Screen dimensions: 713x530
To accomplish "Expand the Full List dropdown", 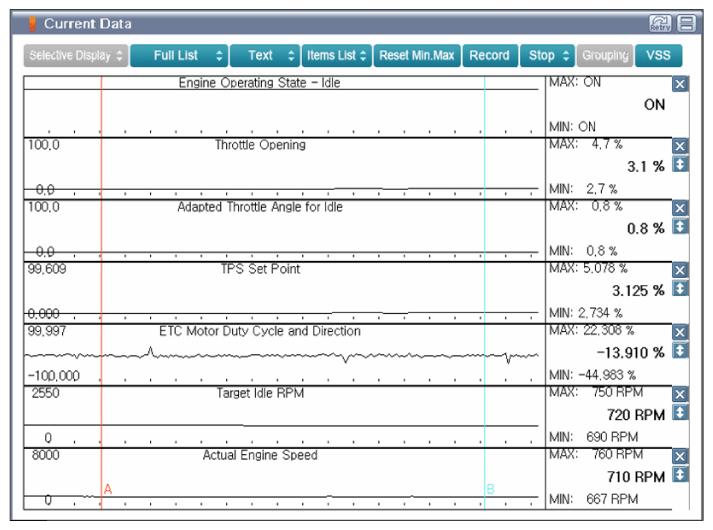I will pos(180,56).
